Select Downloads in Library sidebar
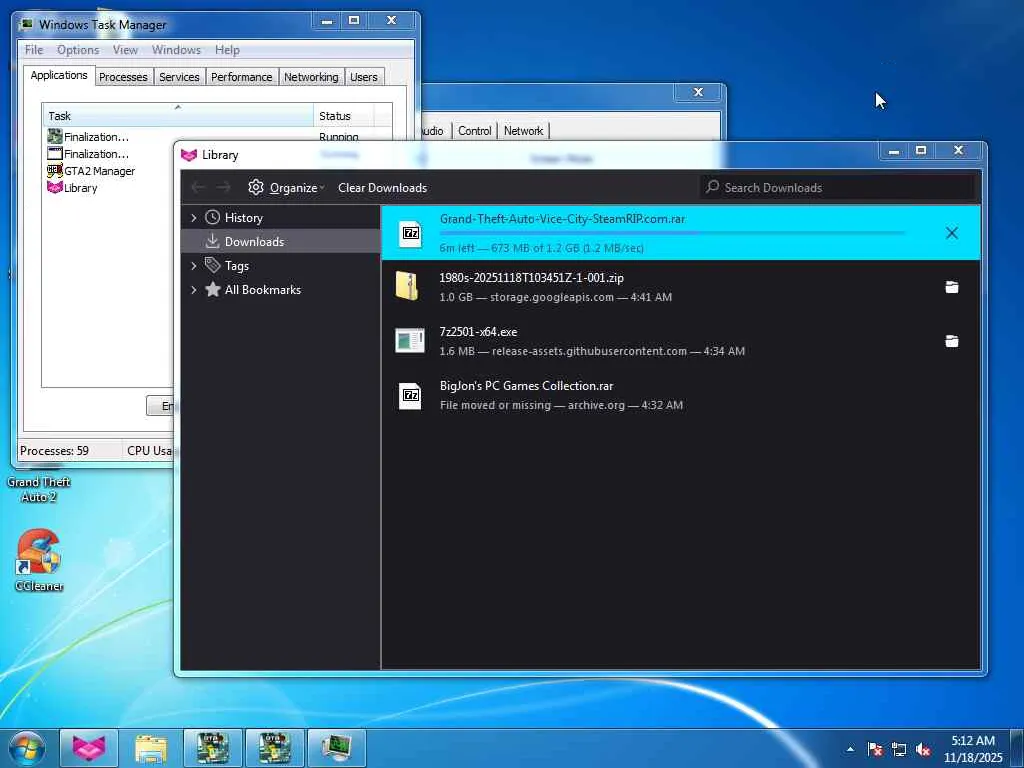 point(281,242)
